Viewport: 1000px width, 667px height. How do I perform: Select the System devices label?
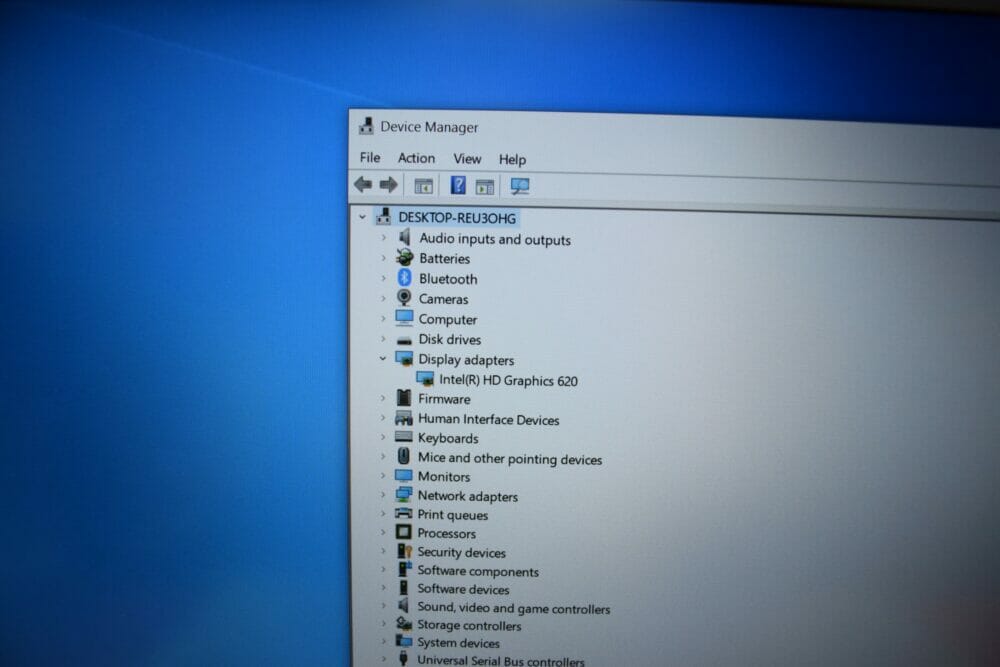coord(459,643)
